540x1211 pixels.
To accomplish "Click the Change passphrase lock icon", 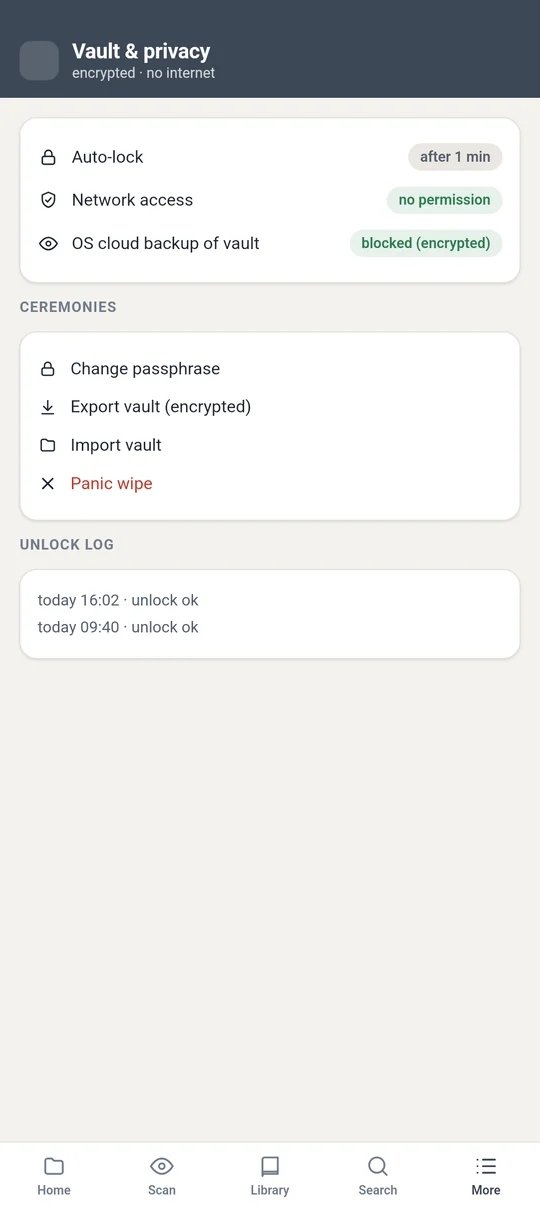I will (47, 369).
